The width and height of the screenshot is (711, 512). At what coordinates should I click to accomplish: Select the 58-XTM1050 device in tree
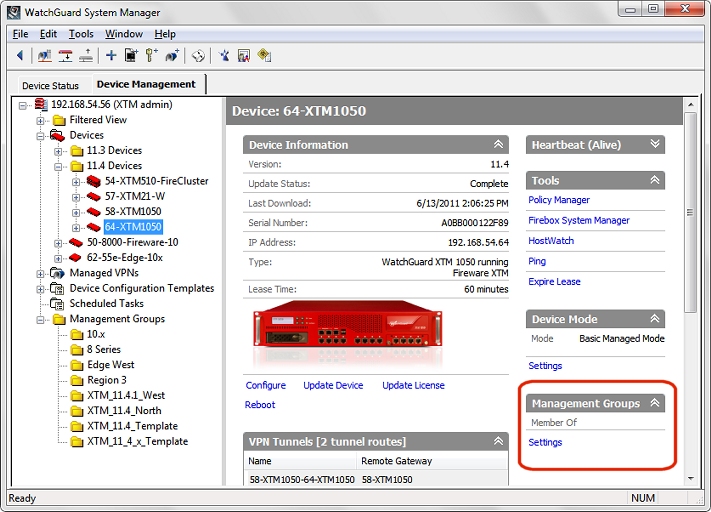pos(132,212)
